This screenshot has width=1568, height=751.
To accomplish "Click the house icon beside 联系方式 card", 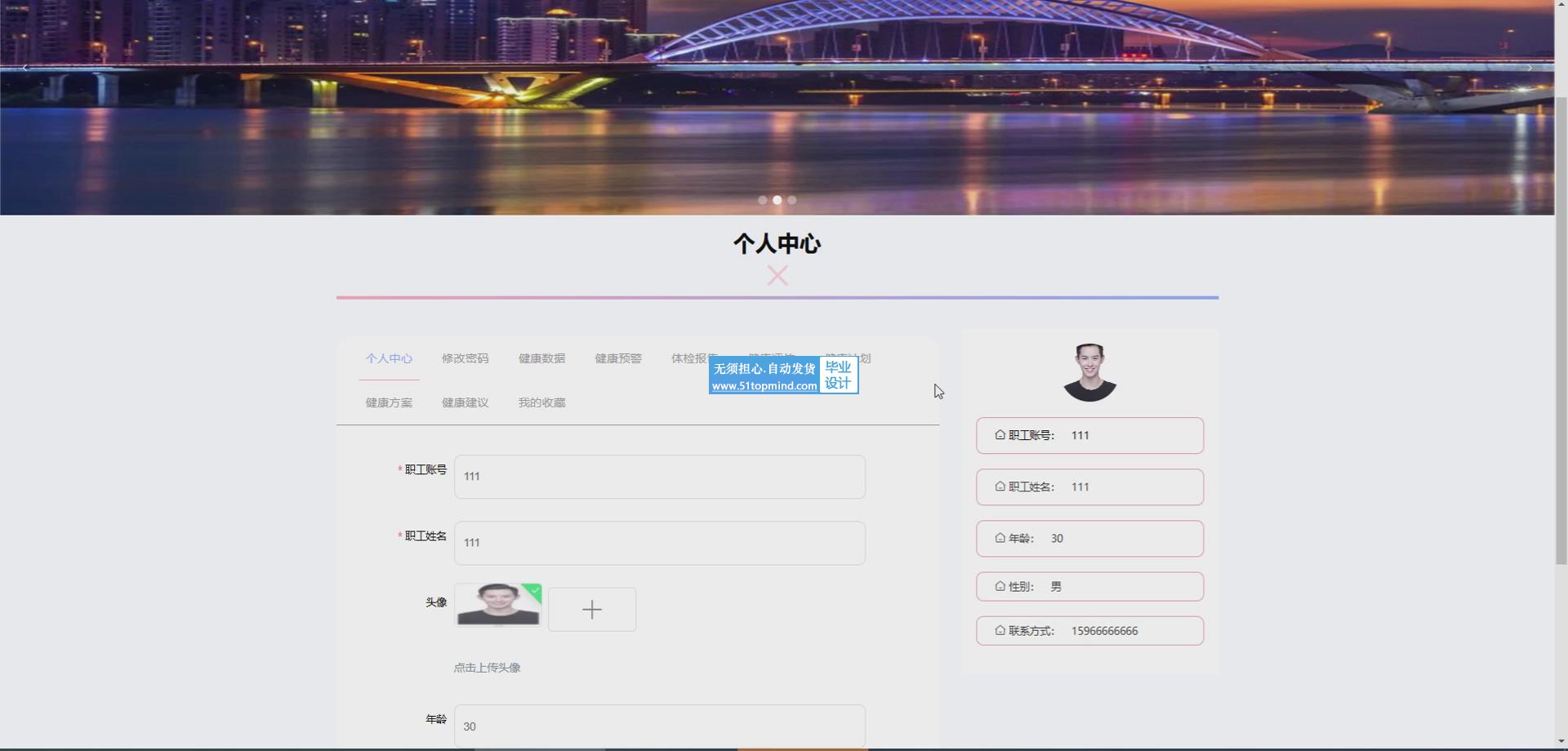I will tap(1000, 630).
